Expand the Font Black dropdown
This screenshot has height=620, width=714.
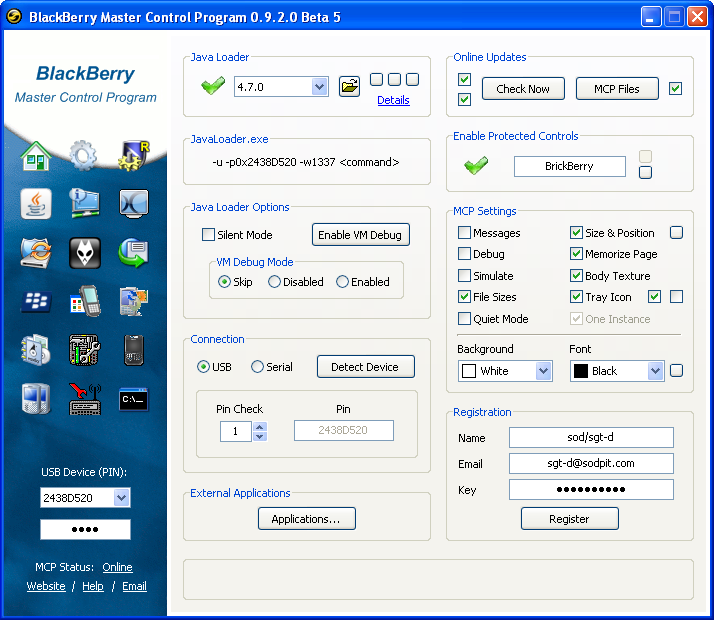pyautogui.click(x=655, y=371)
